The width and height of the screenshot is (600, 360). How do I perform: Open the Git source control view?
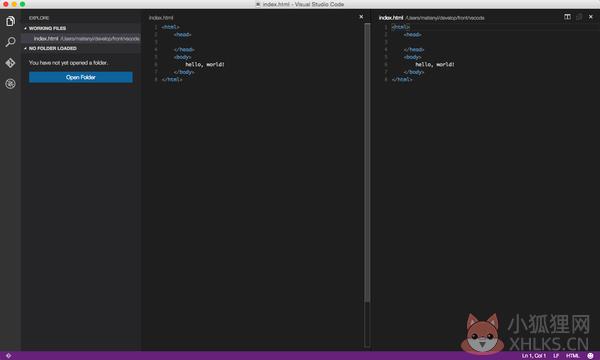point(10,63)
